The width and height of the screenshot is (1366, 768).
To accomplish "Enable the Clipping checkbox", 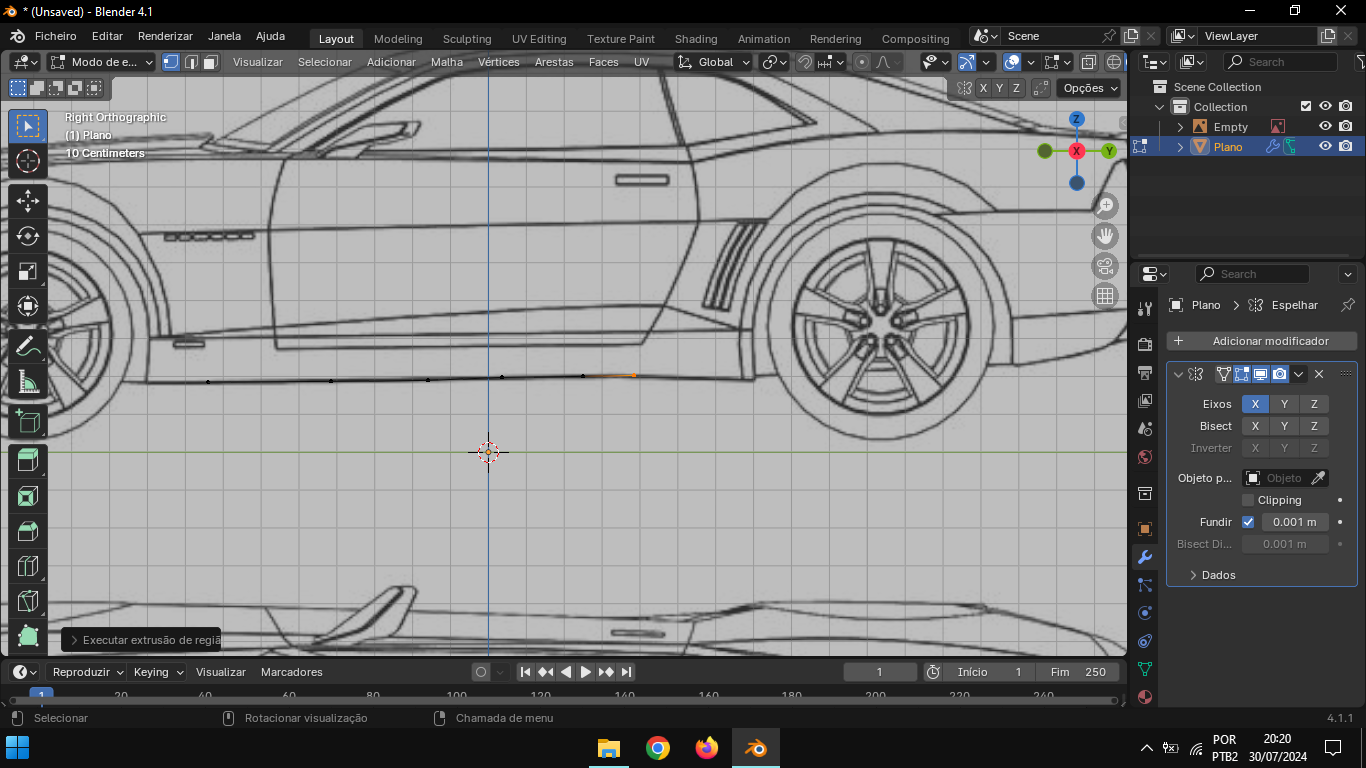I will (x=1248, y=500).
